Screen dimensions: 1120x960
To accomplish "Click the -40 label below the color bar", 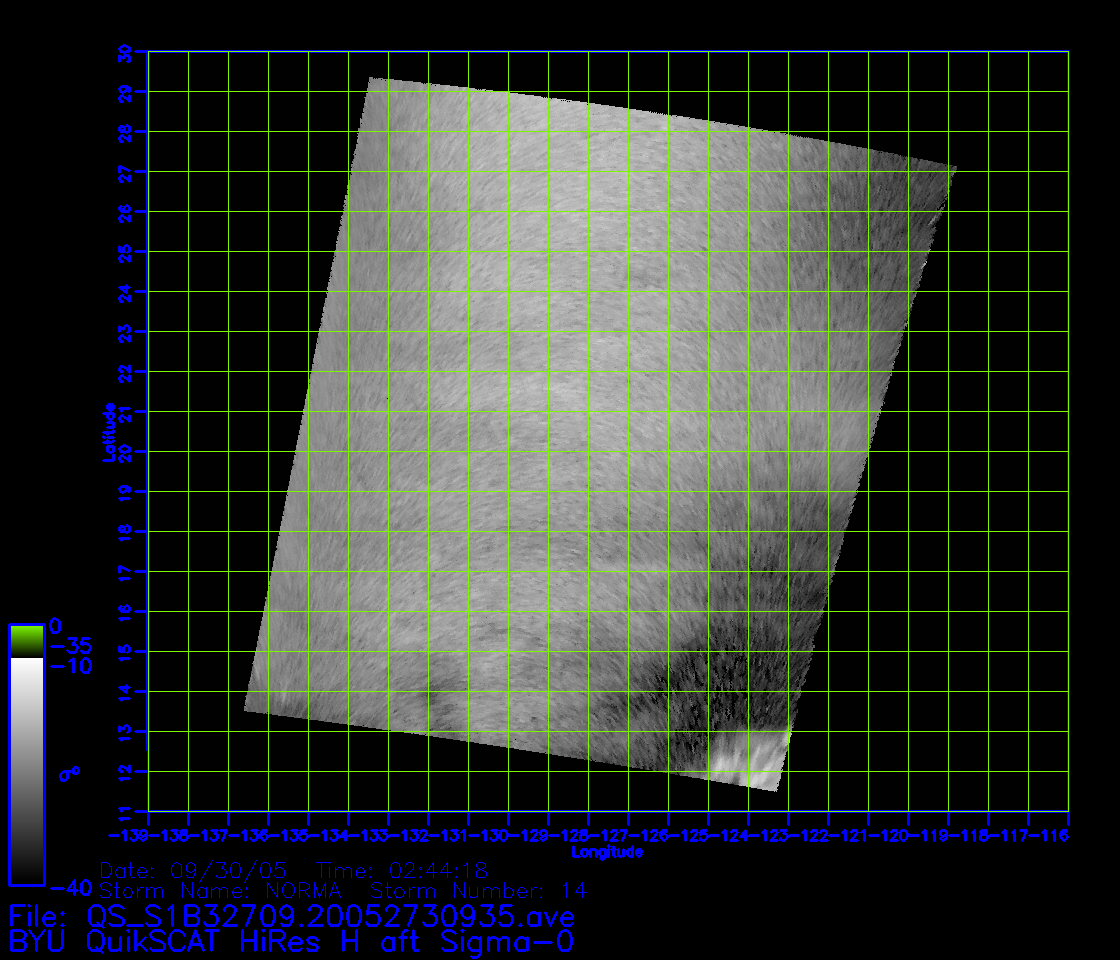I will (x=69, y=888).
